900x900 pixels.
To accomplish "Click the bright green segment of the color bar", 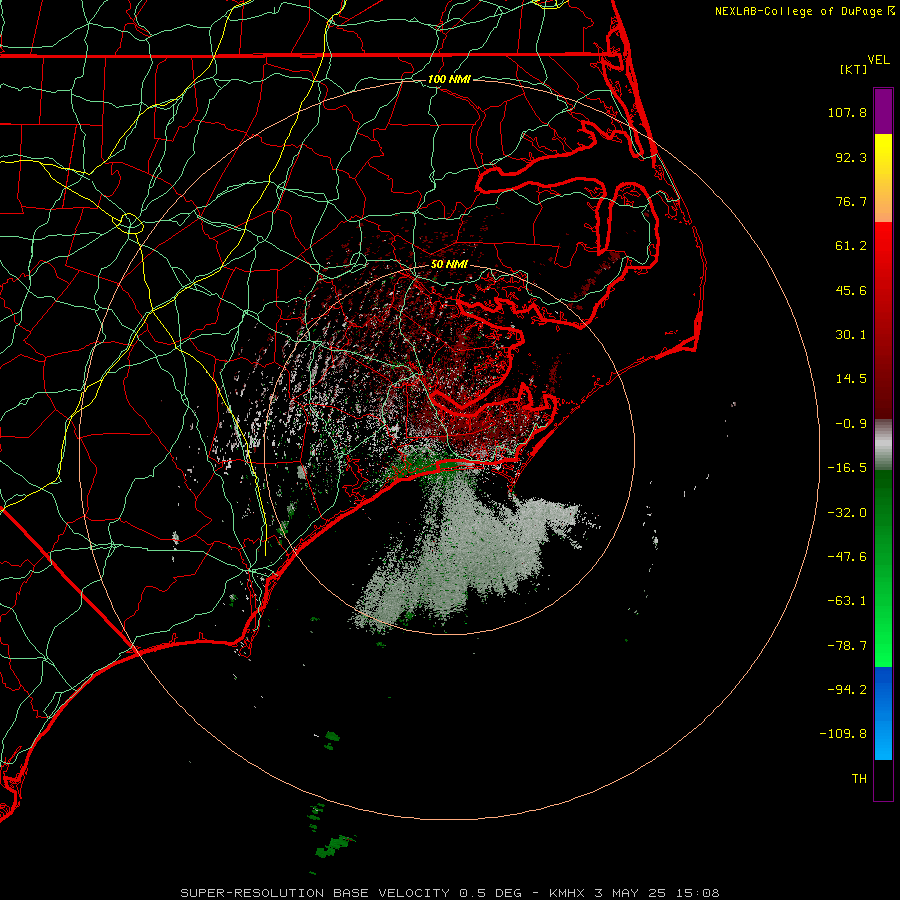I will pyautogui.click(x=883, y=568).
